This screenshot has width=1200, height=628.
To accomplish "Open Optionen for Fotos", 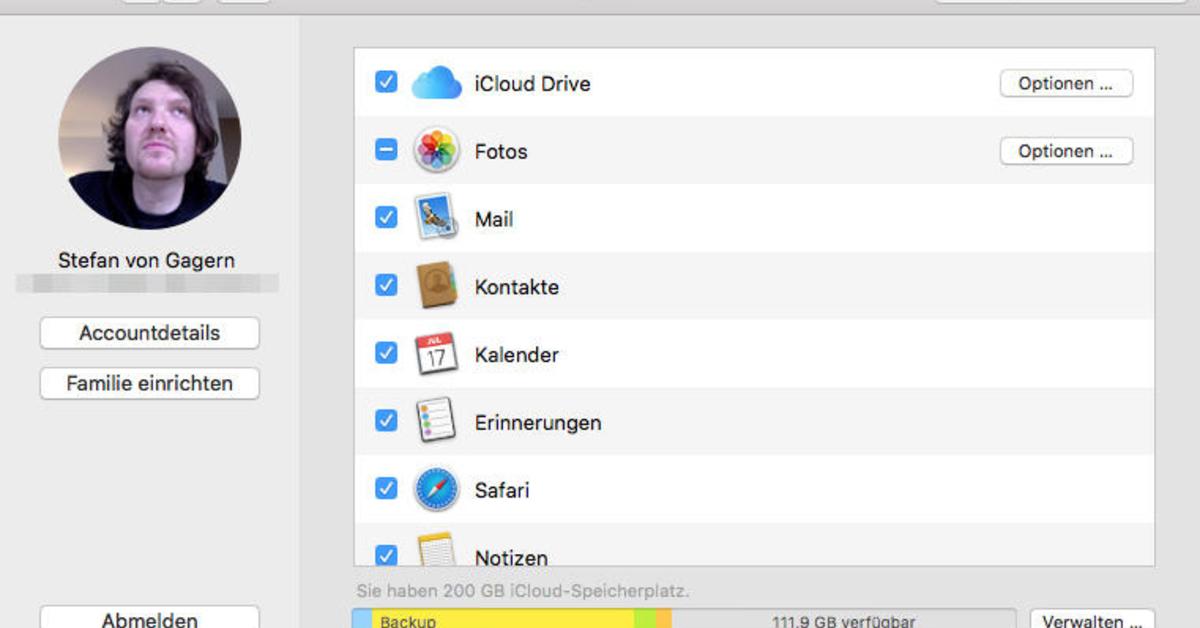I will click(x=1066, y=151).
